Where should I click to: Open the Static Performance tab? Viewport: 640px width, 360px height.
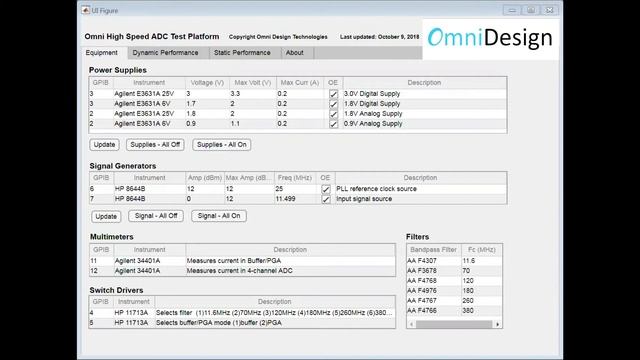click(242, 53)
